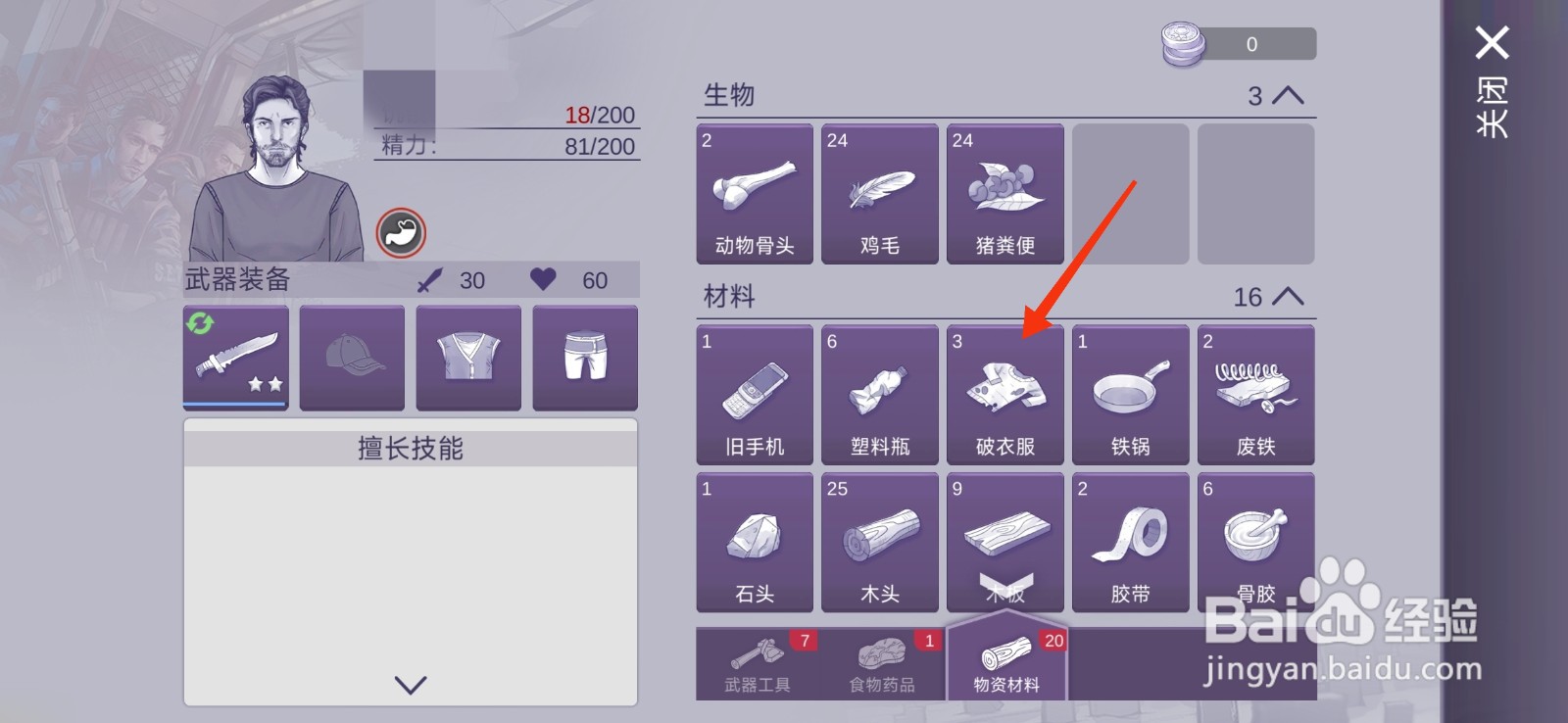Image resolution: width=1568 pixels, height=723 pixels.
Task: Tap the 破衣服 torn clothes item
Action: (1005, 395)
